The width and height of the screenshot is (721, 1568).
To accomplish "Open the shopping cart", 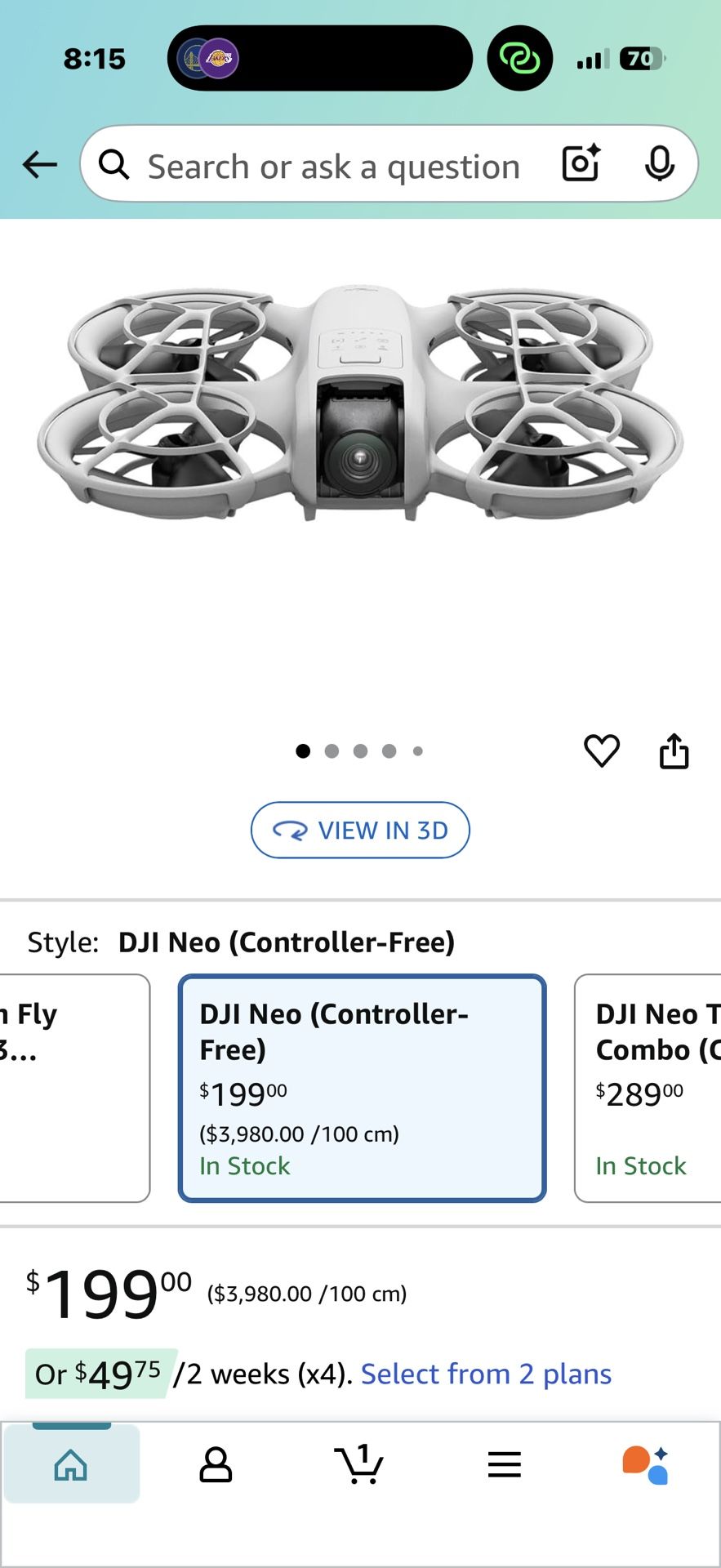I will click(x=359, y=1463).
